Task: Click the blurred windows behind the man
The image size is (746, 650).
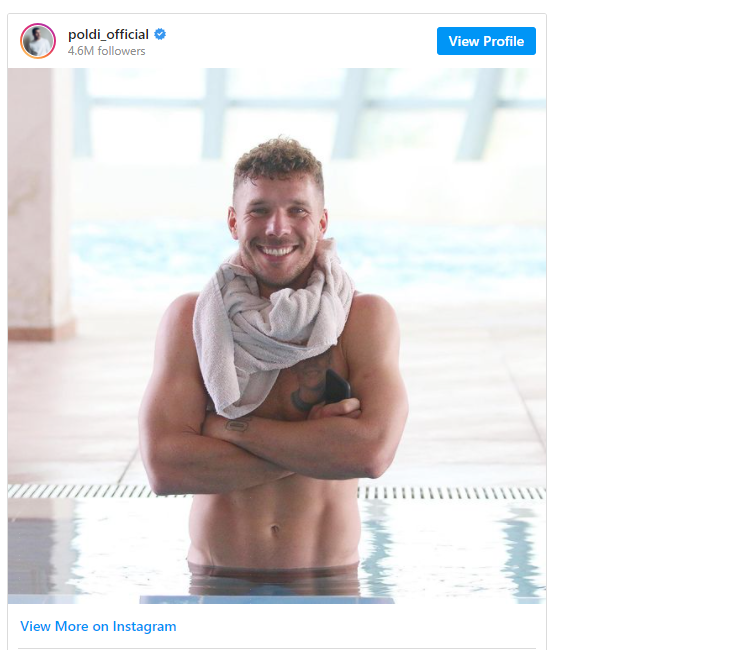Action: (309, 113)
